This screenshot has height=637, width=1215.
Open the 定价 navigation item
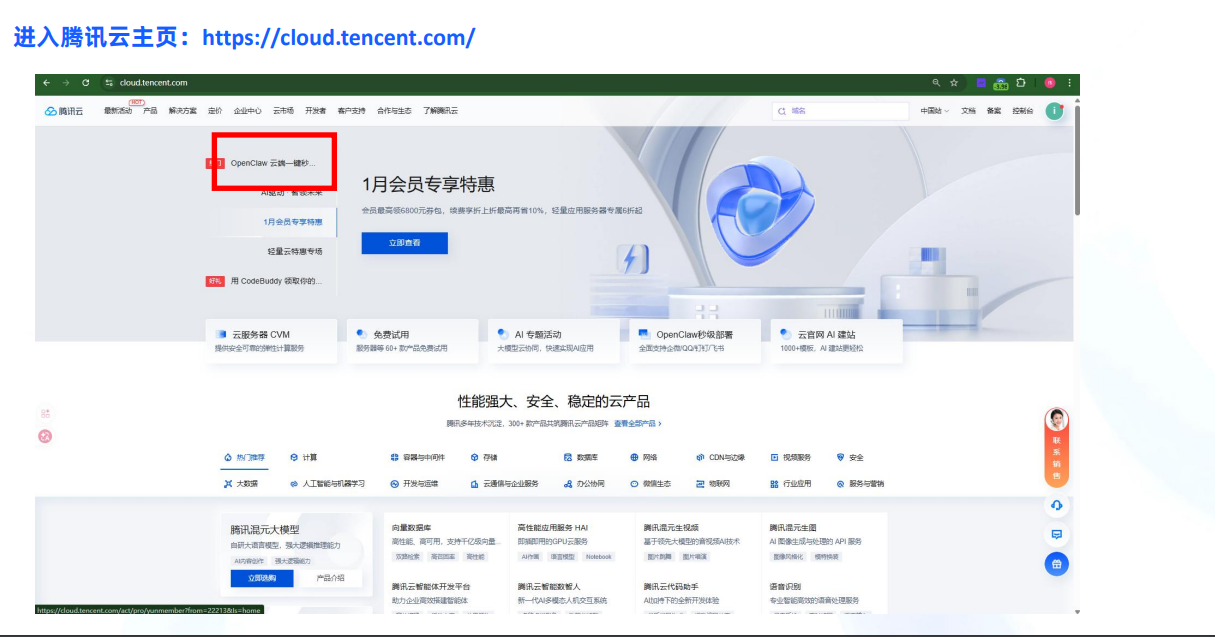tap(215, 111)
